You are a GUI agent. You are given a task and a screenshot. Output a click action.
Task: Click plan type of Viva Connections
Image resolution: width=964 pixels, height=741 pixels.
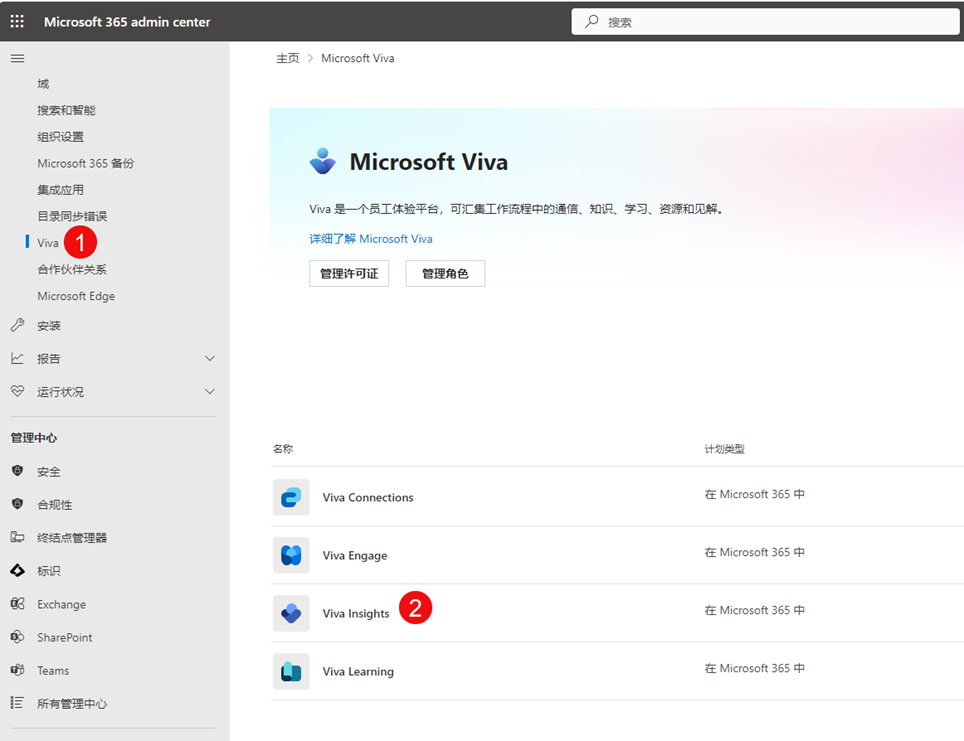[754, 494]
